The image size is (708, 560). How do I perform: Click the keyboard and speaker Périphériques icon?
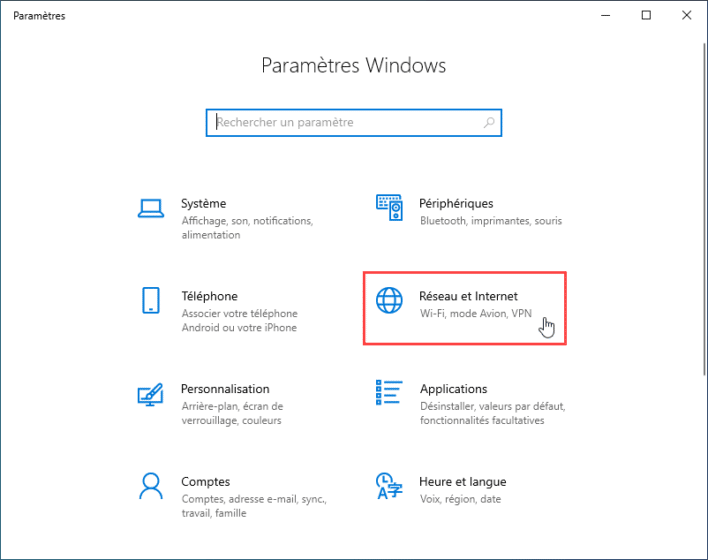(x=388, y=208)
